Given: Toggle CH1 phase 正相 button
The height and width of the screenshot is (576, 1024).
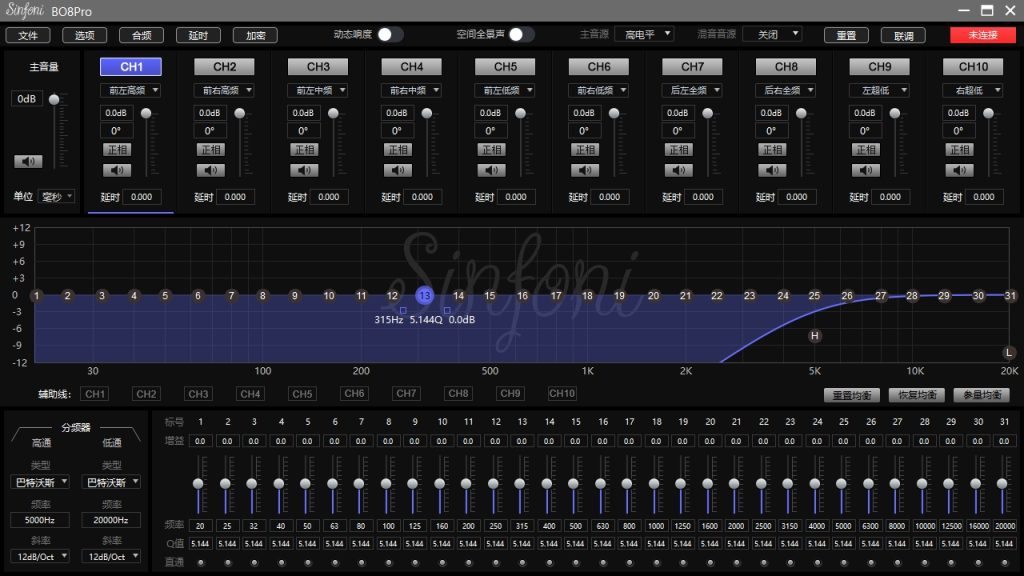Looking at the screenshot, I should 117,150.
